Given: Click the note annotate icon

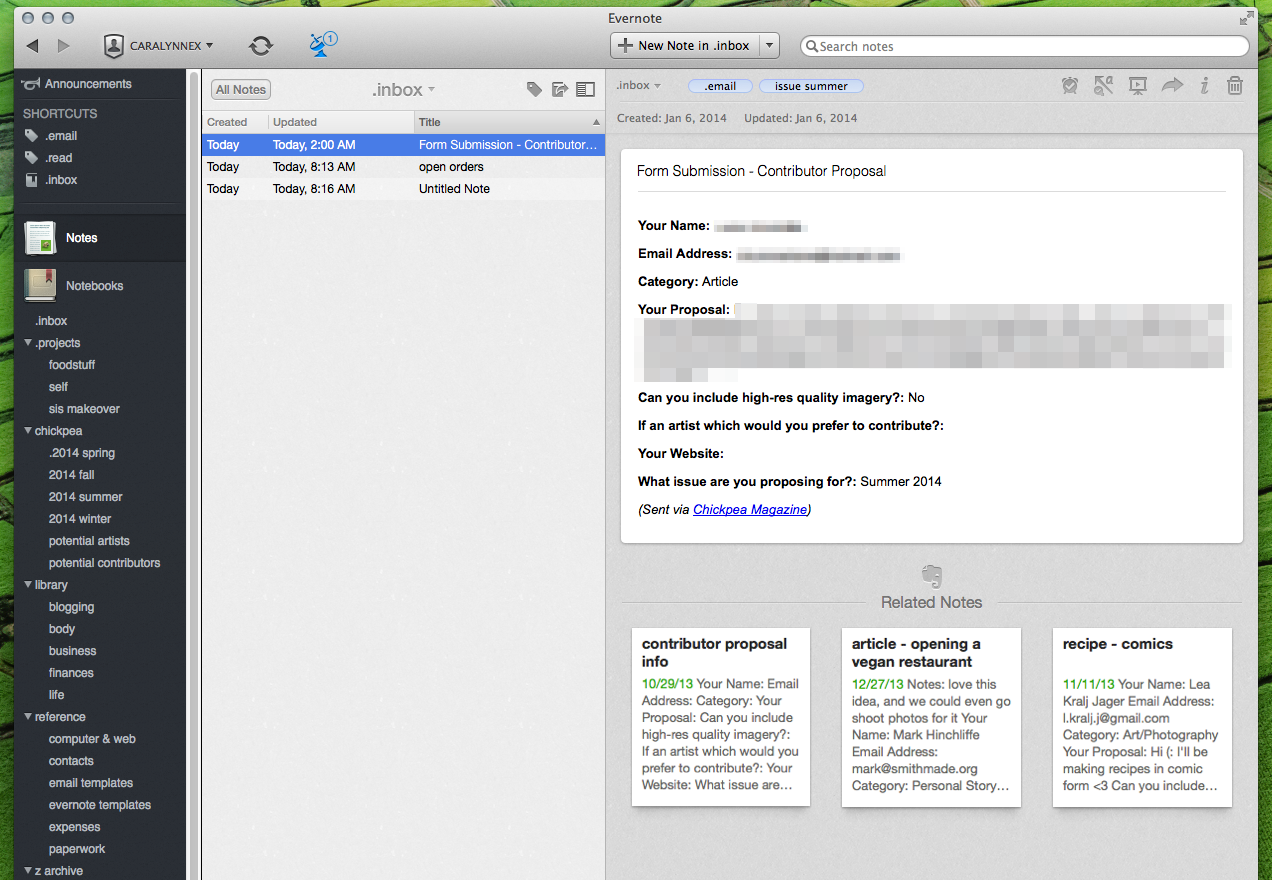Looking at the screenshot, I should pos(1104,86).
